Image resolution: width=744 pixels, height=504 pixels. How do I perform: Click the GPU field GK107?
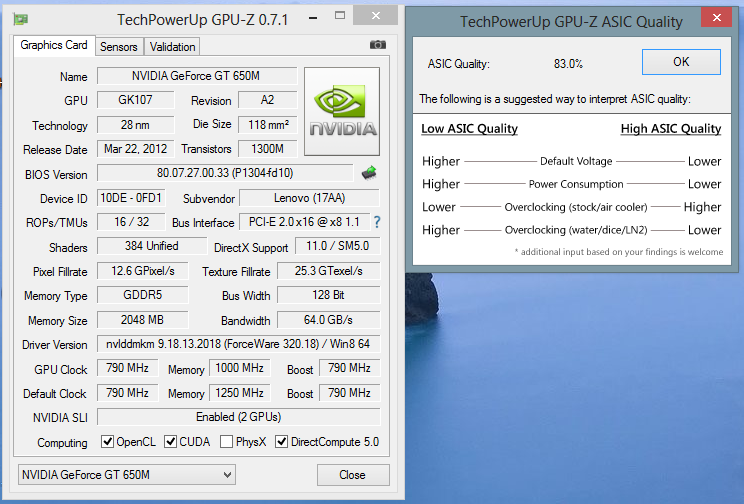pos(136,100)
